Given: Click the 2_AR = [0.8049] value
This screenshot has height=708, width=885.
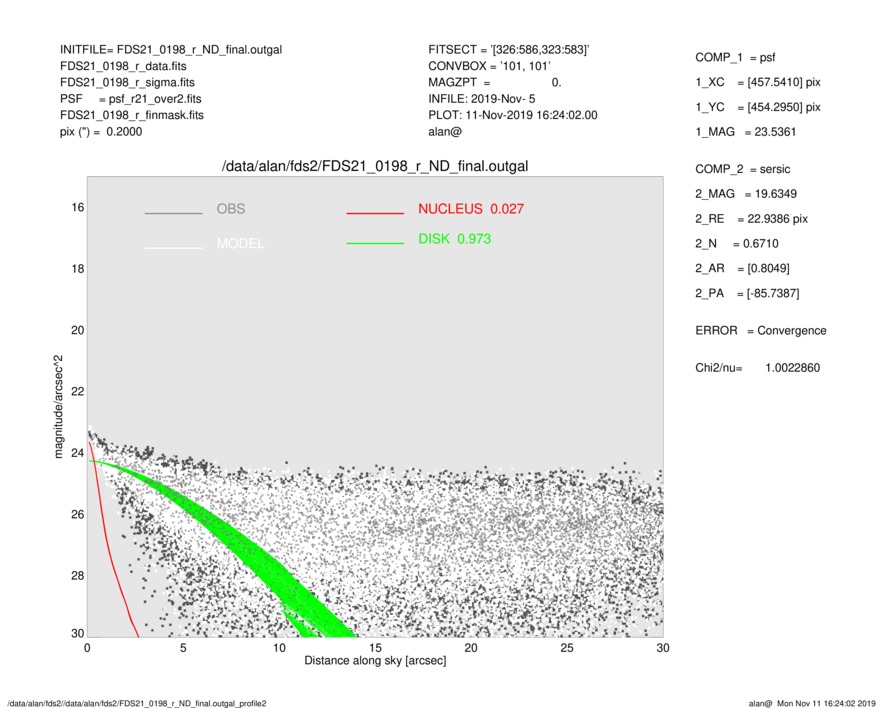Looking at the screenshot, I should [742, 269].
